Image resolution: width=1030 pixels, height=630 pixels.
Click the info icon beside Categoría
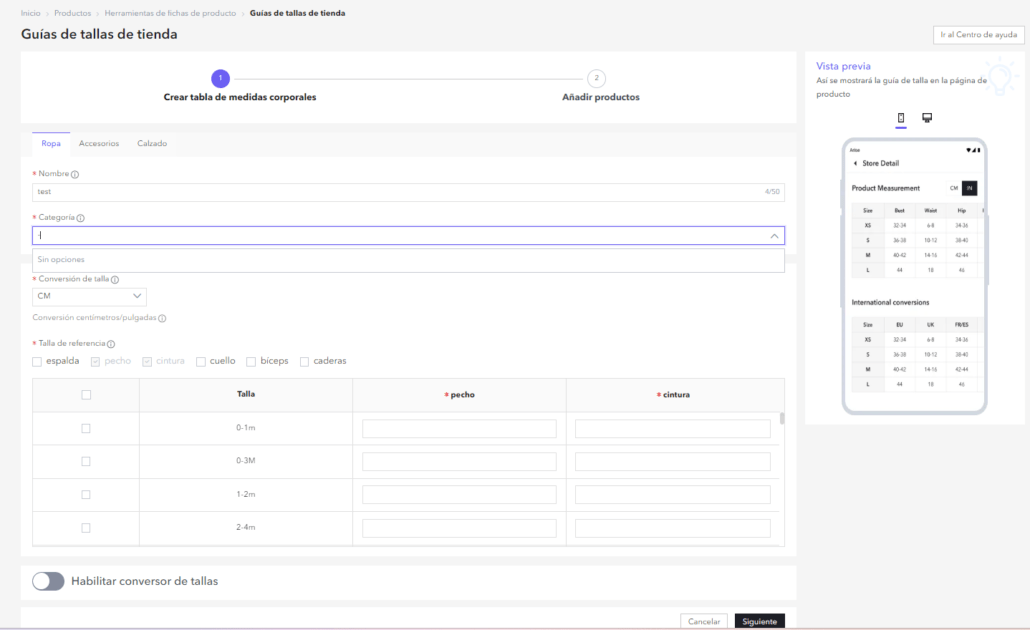[80, 218]
